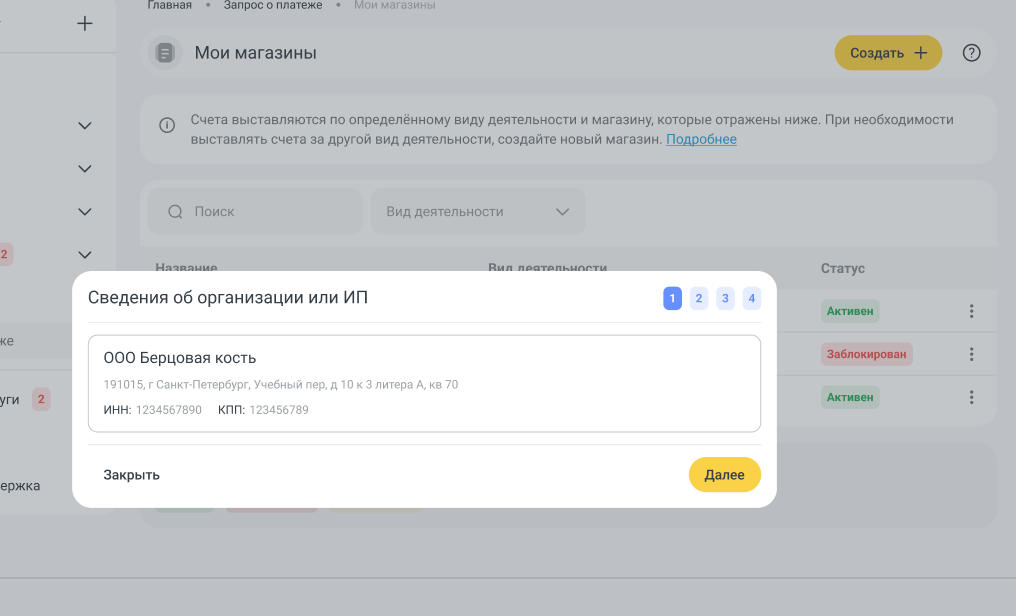Click the My Stores document icon

pos(165,53)
